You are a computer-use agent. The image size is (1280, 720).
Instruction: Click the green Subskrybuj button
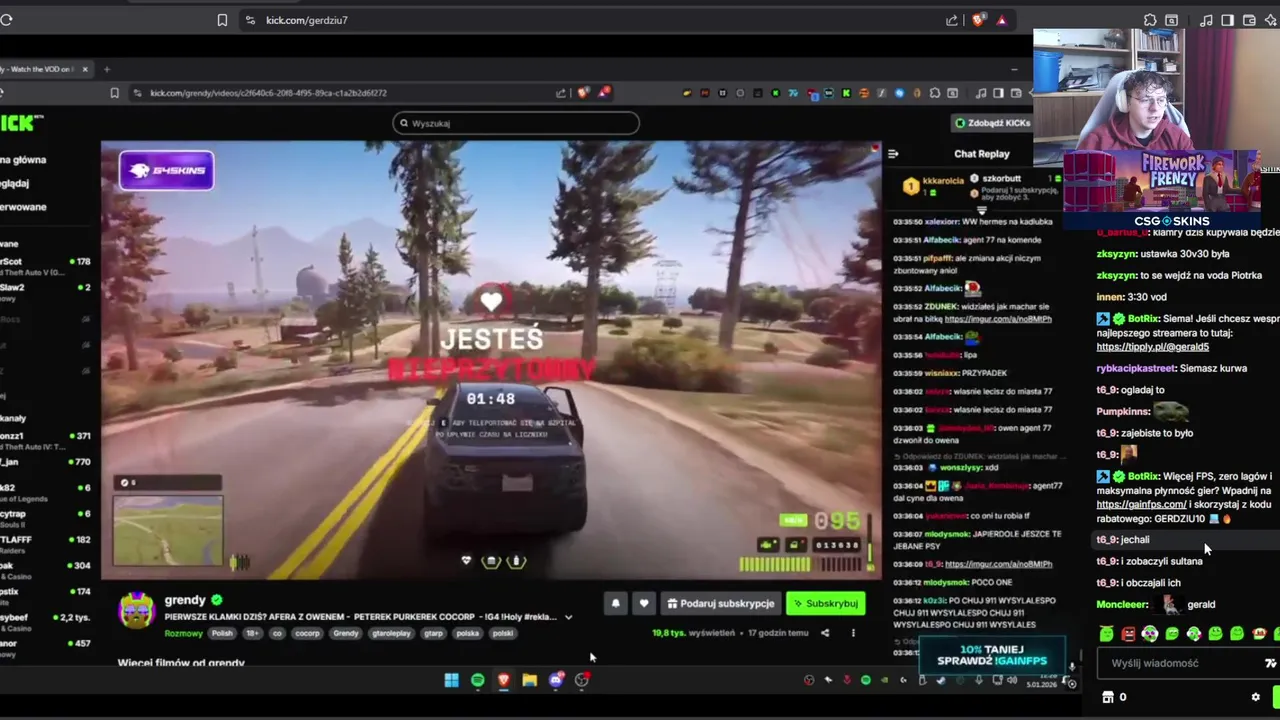(x=825, y=603)
